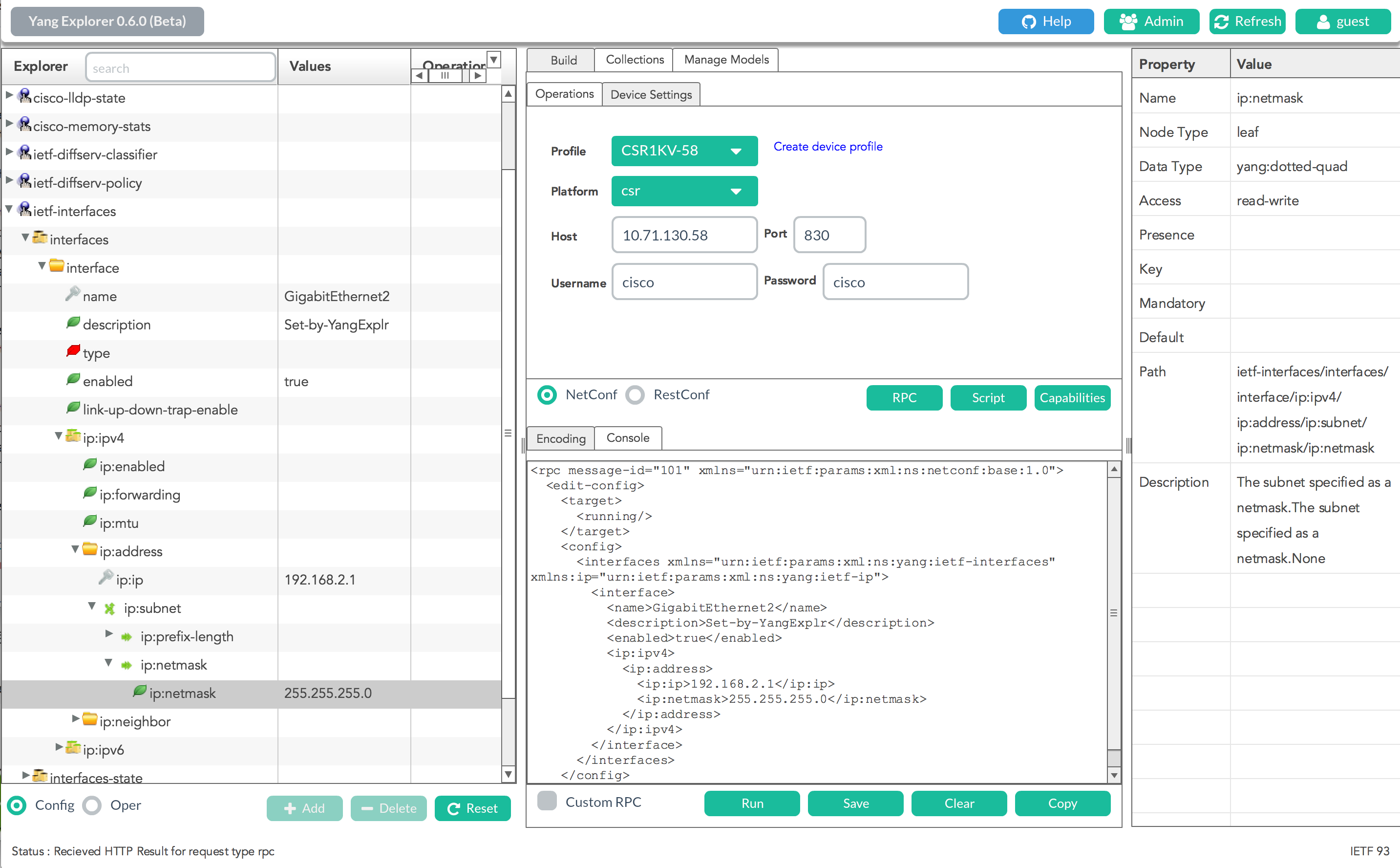Image resolution: width=1400 pixels, height=868 pixels.
Task: Click the module icon for cisco-lldp-state
Action: 24,96
